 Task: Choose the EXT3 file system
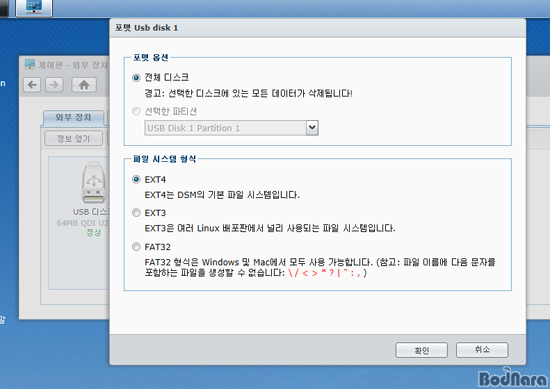(136, 213)
